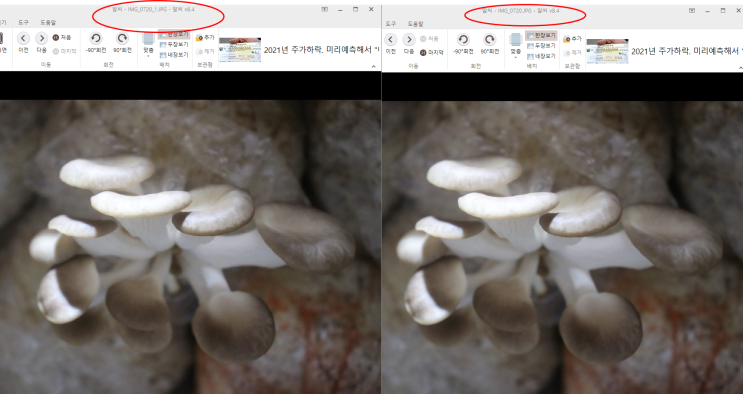The width and height of the screenshot is (743, 394).
Task: Maximize the left IMG_0720_1.JPG window
Action: point(356,9)
